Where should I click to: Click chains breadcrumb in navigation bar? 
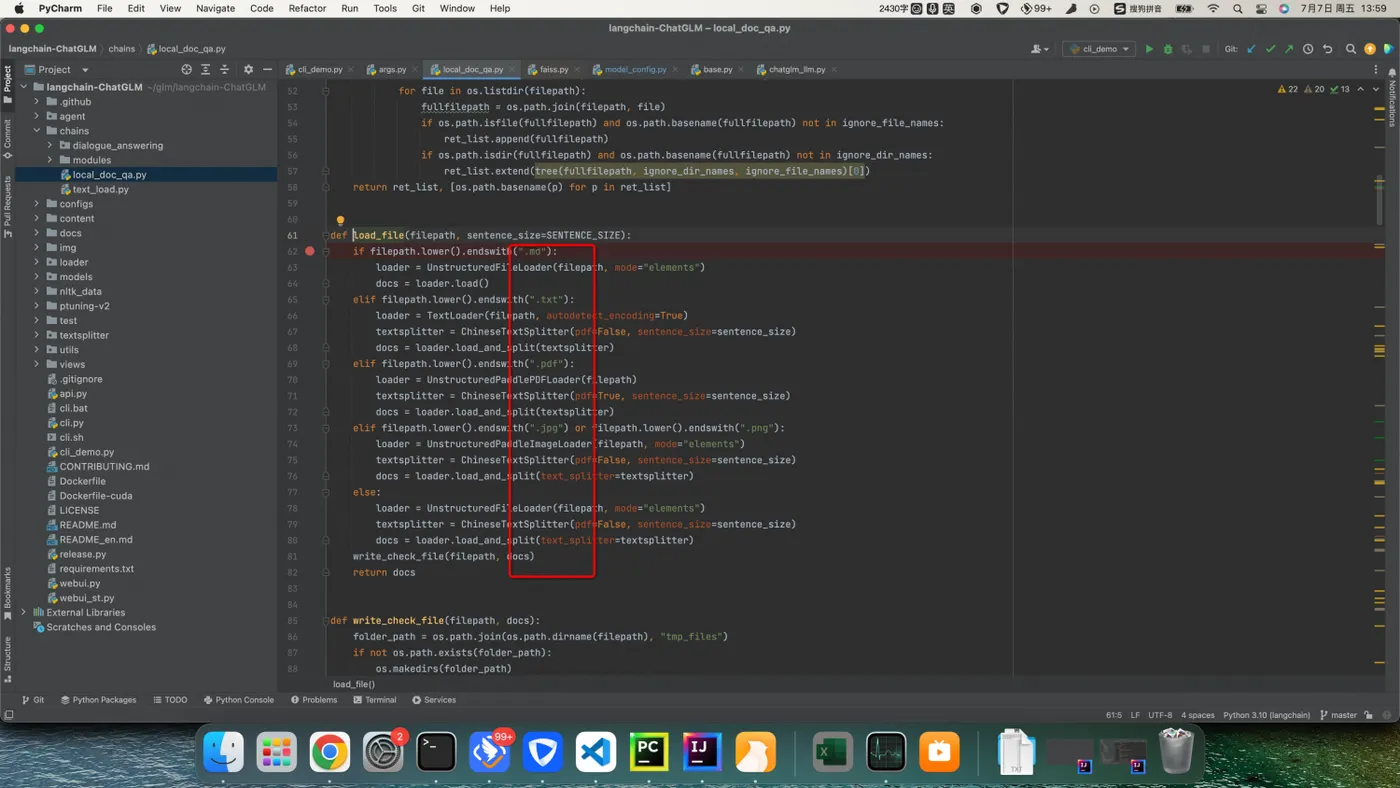pyautogui.click(x=122, y=49)
